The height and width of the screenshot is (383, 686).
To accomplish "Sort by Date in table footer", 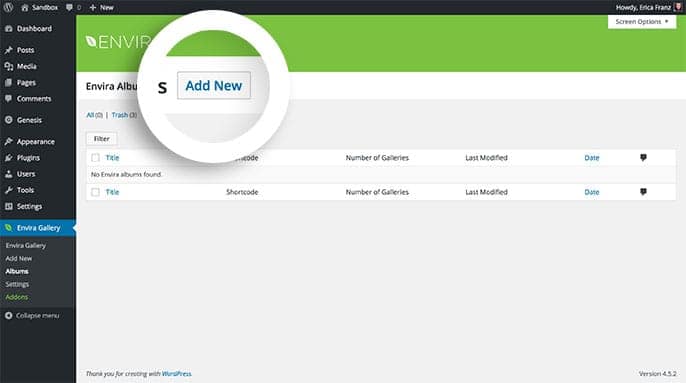I will pyautogui.click(x=592, y=192).
